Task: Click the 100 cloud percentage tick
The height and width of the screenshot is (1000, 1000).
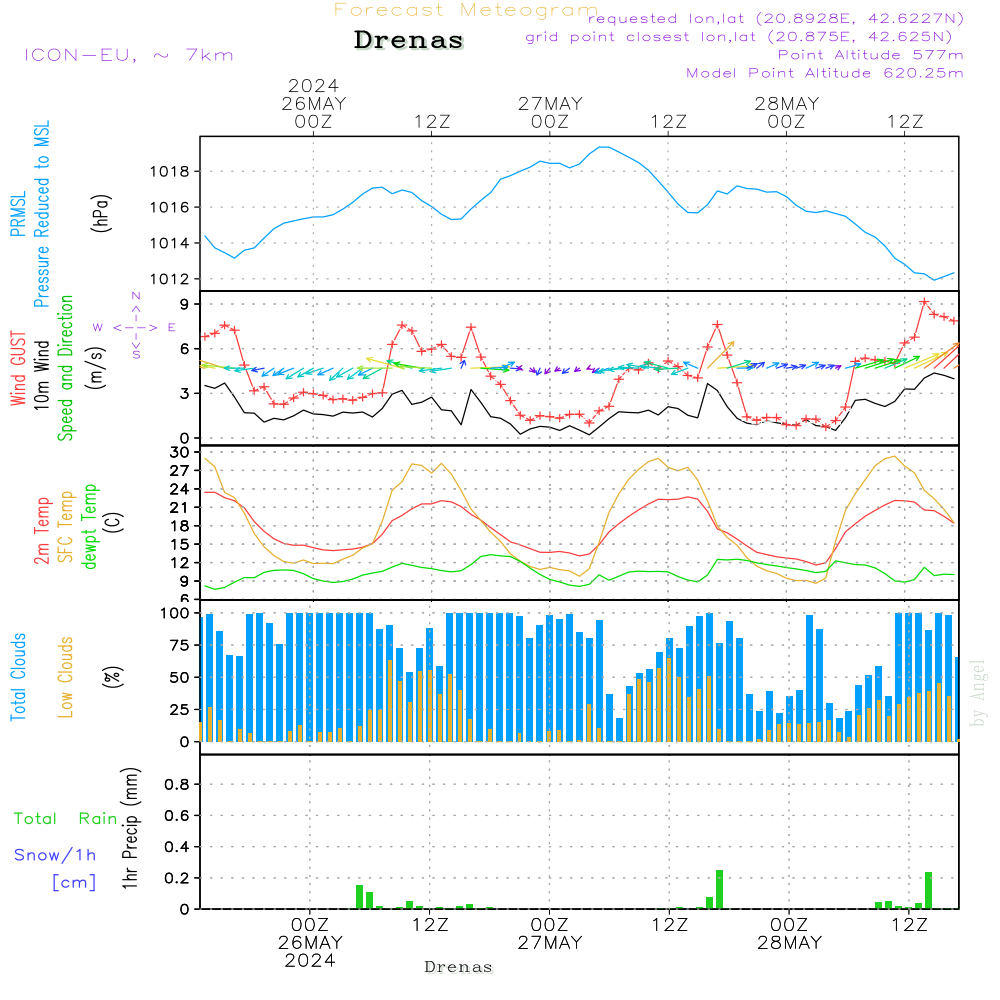Action: click(174, 613)
